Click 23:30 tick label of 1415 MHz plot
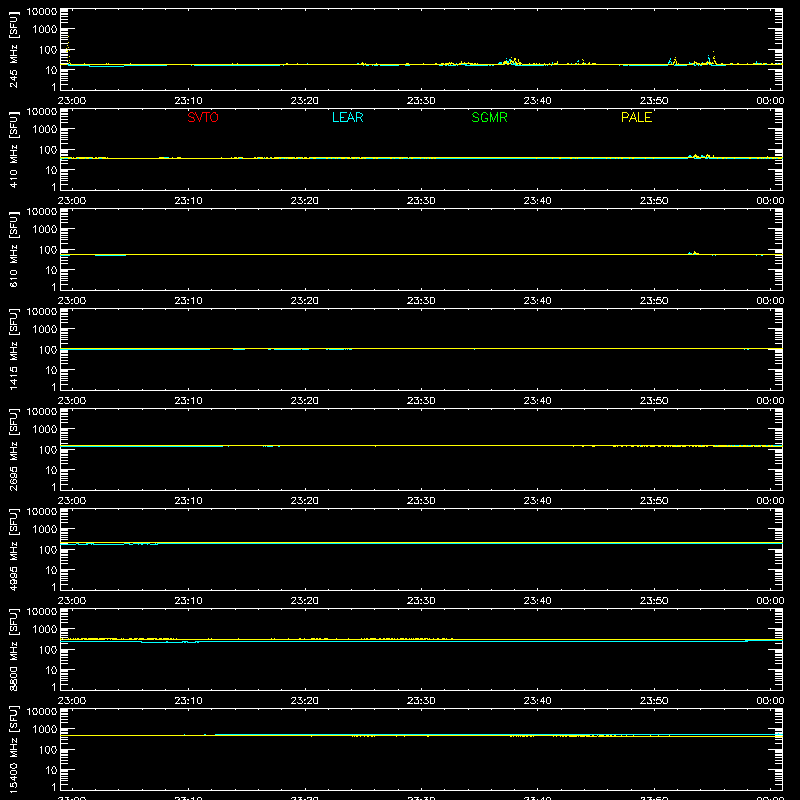 pyautogui.click(x=421, y=401)
